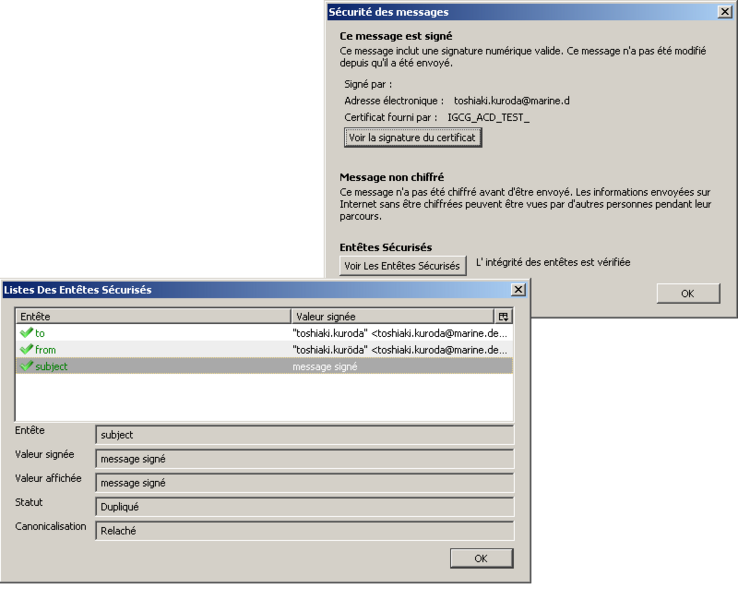Open 'Voir Les Entêtes Sécurisés' button
Screen dimensions: 738x600
402,265
